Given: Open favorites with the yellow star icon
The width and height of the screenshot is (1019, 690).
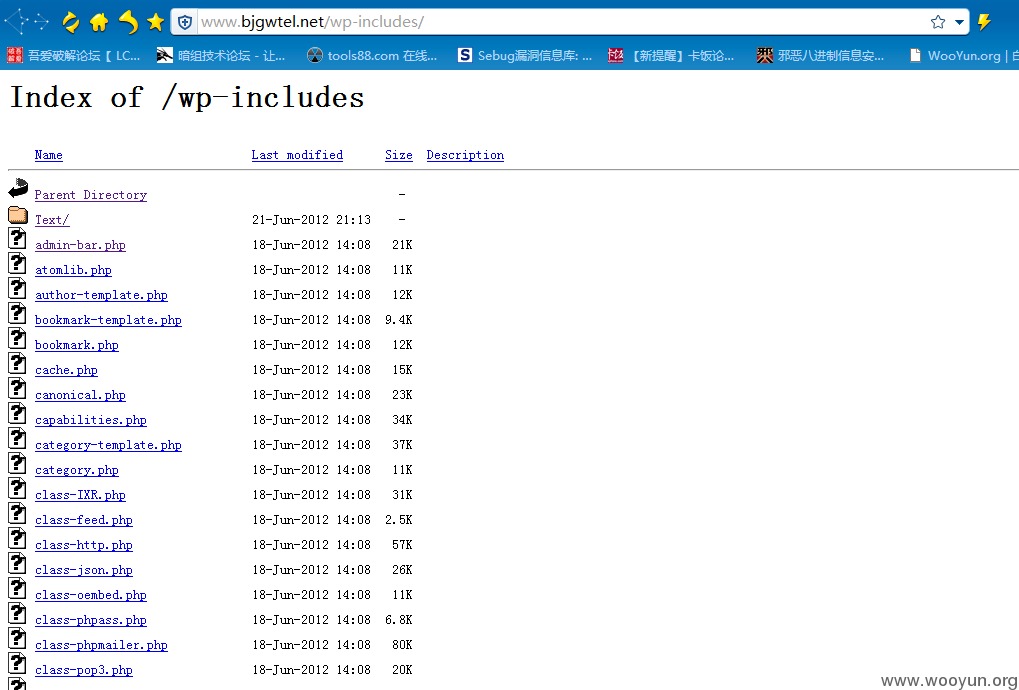Looking at the screenshot, I should click(155, 22).
